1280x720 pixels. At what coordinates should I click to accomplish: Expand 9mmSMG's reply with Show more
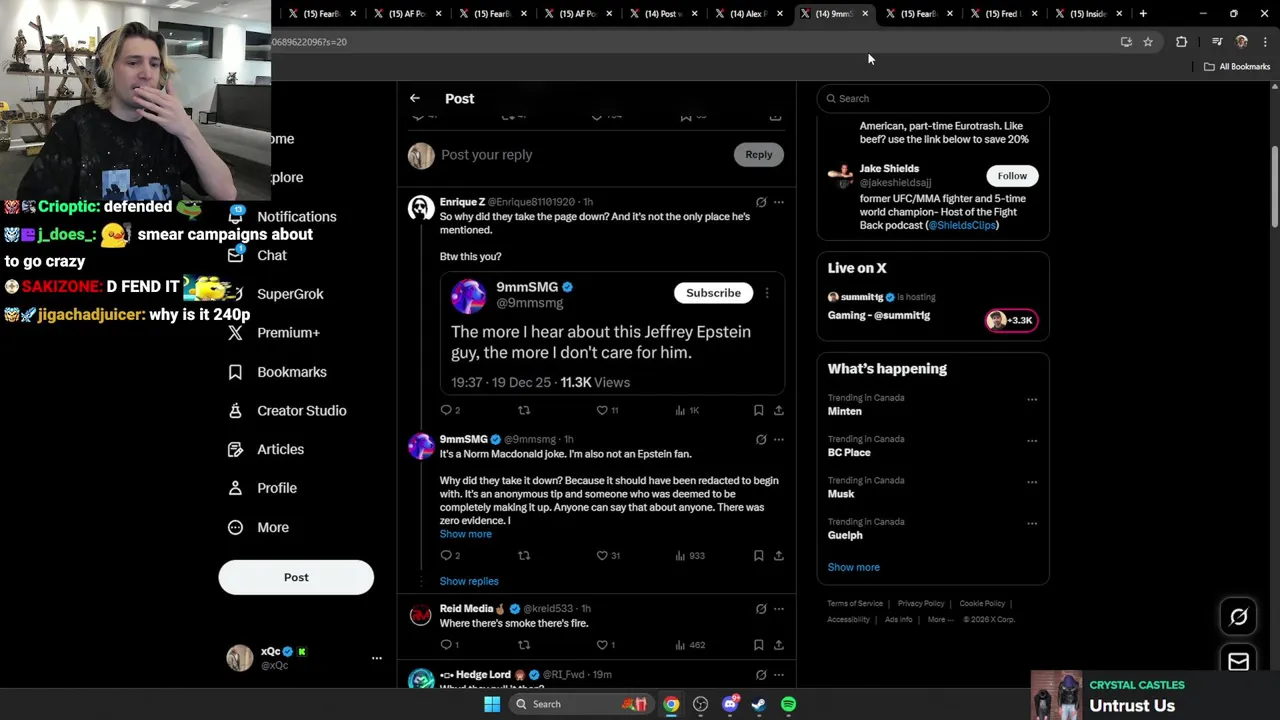[466, 534]
